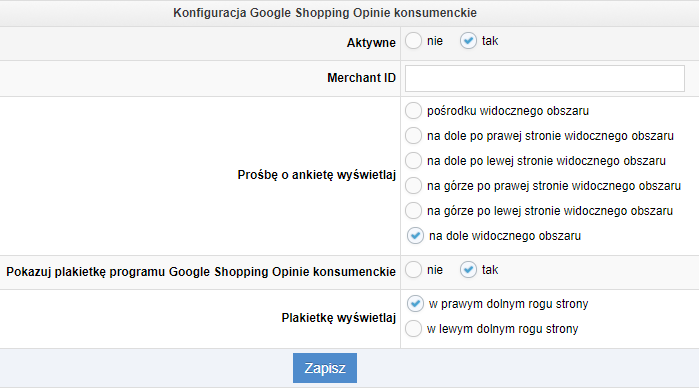
Task: Choose 'na dole po lewej stronie widocznego obszaru'
Action: (x=413, y=161)
